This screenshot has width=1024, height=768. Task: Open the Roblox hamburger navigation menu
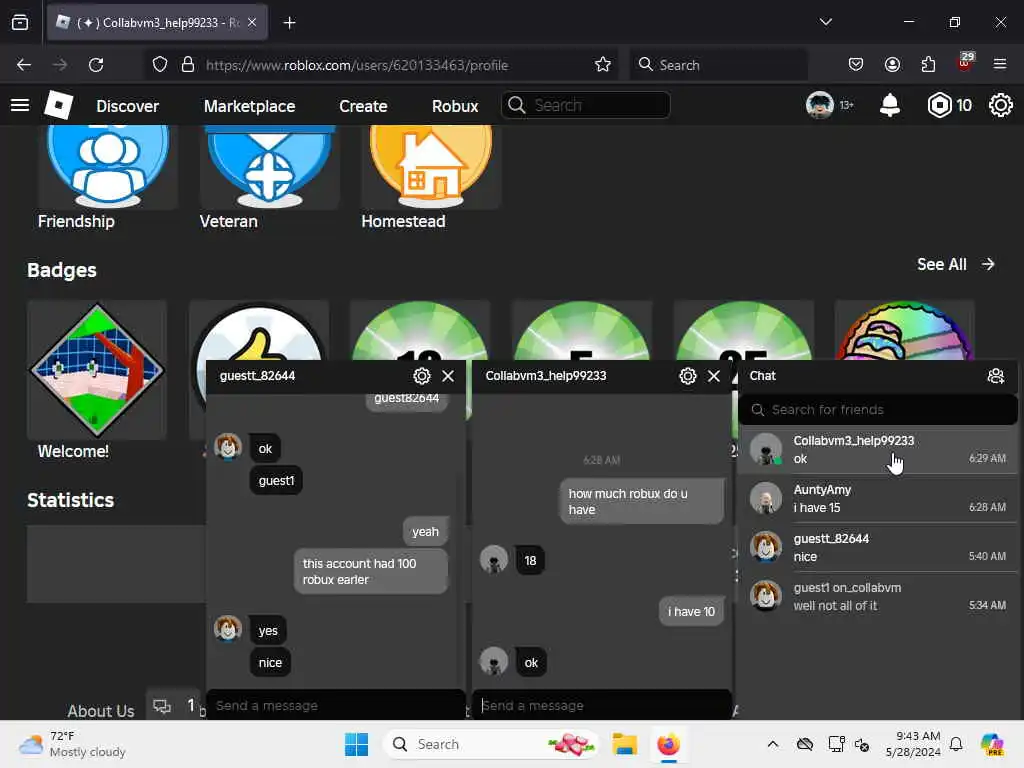(x=20, y=105)
